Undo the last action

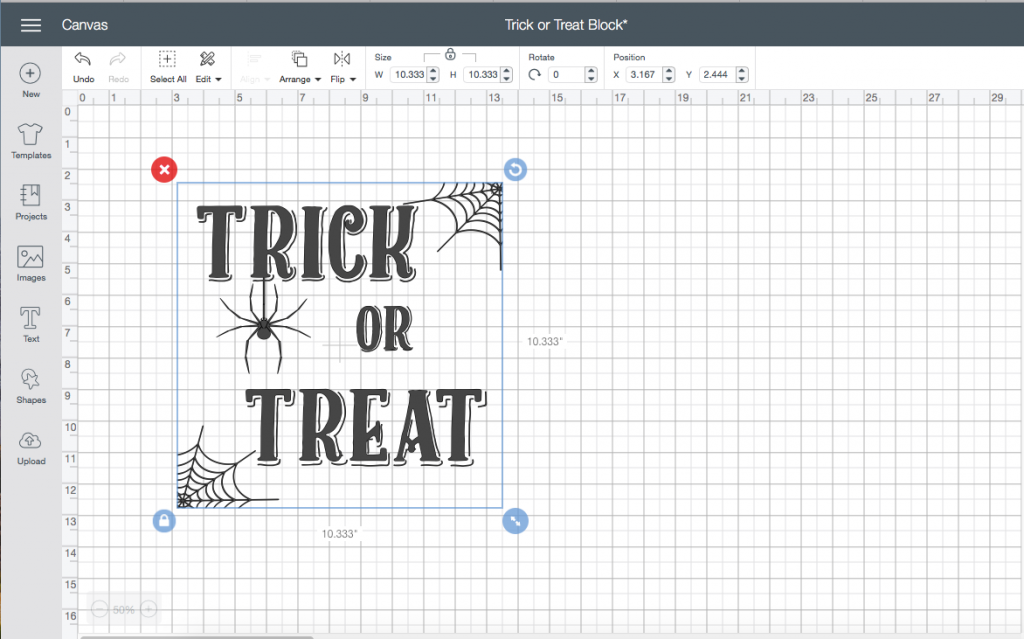coord(83,66)
